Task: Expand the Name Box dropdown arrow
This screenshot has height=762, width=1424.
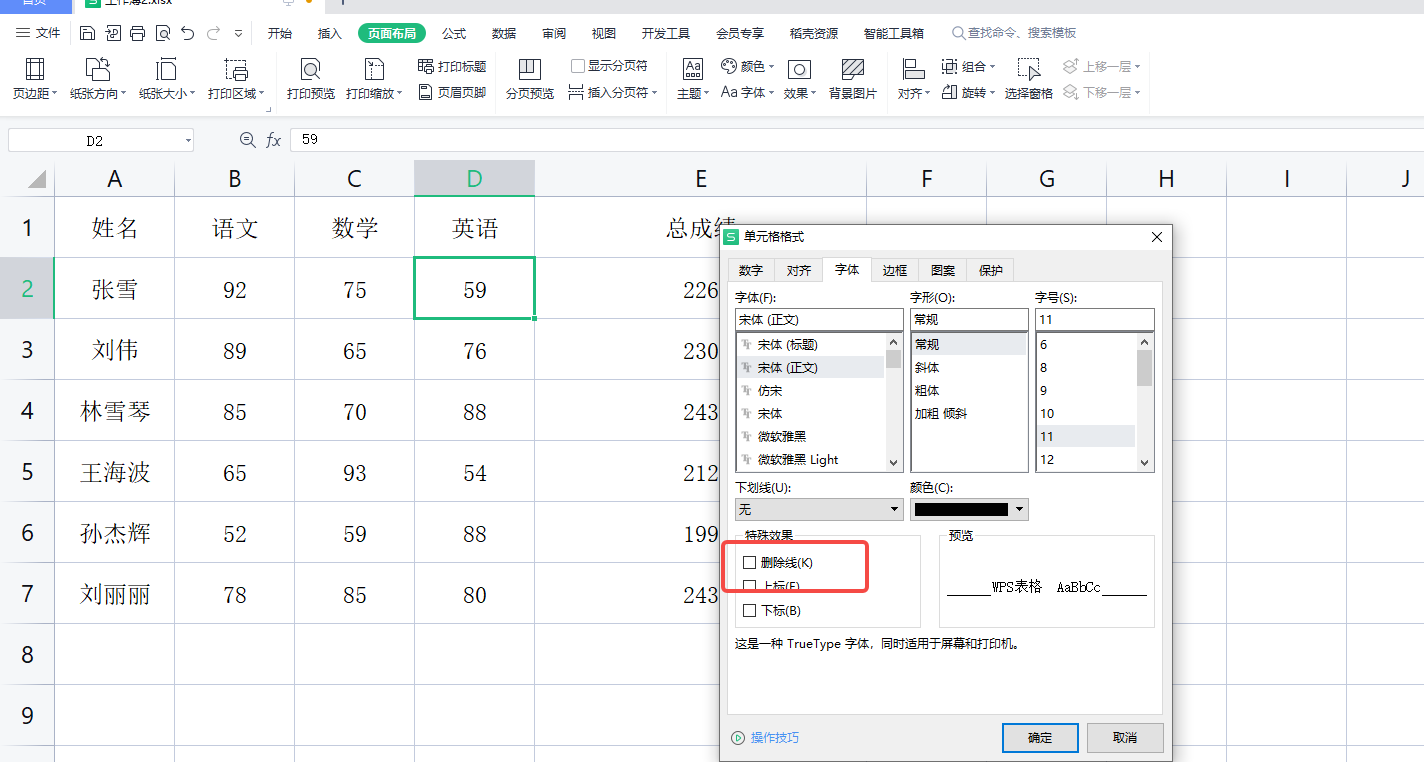Action: (187, 141)
